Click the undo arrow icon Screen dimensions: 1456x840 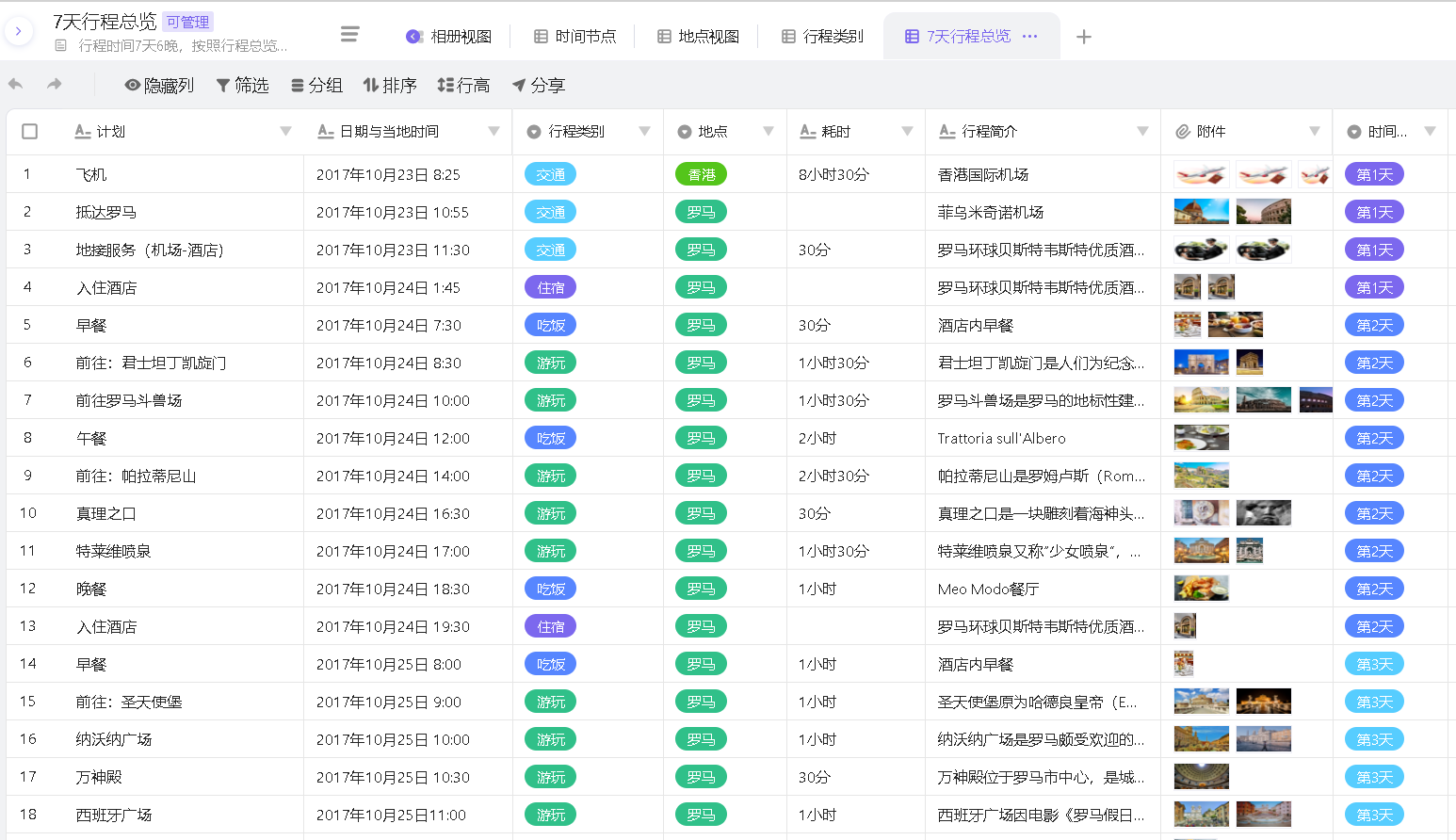click(16, 85)
